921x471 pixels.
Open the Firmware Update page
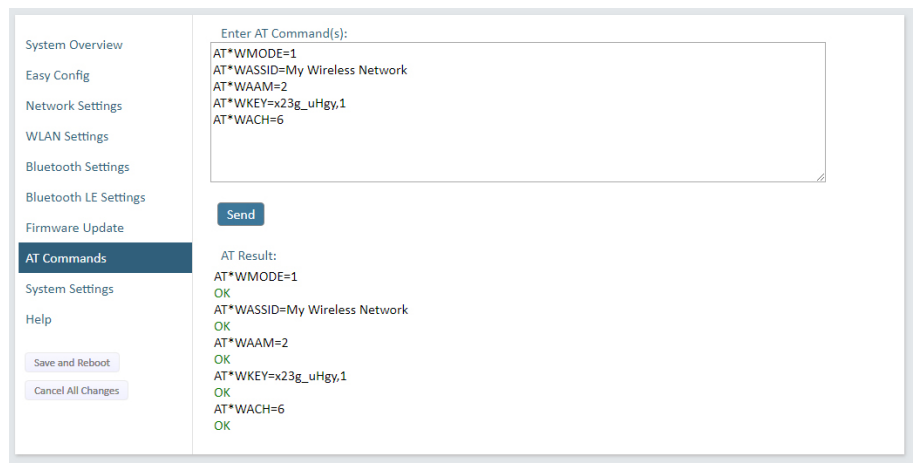pos(74,228)
